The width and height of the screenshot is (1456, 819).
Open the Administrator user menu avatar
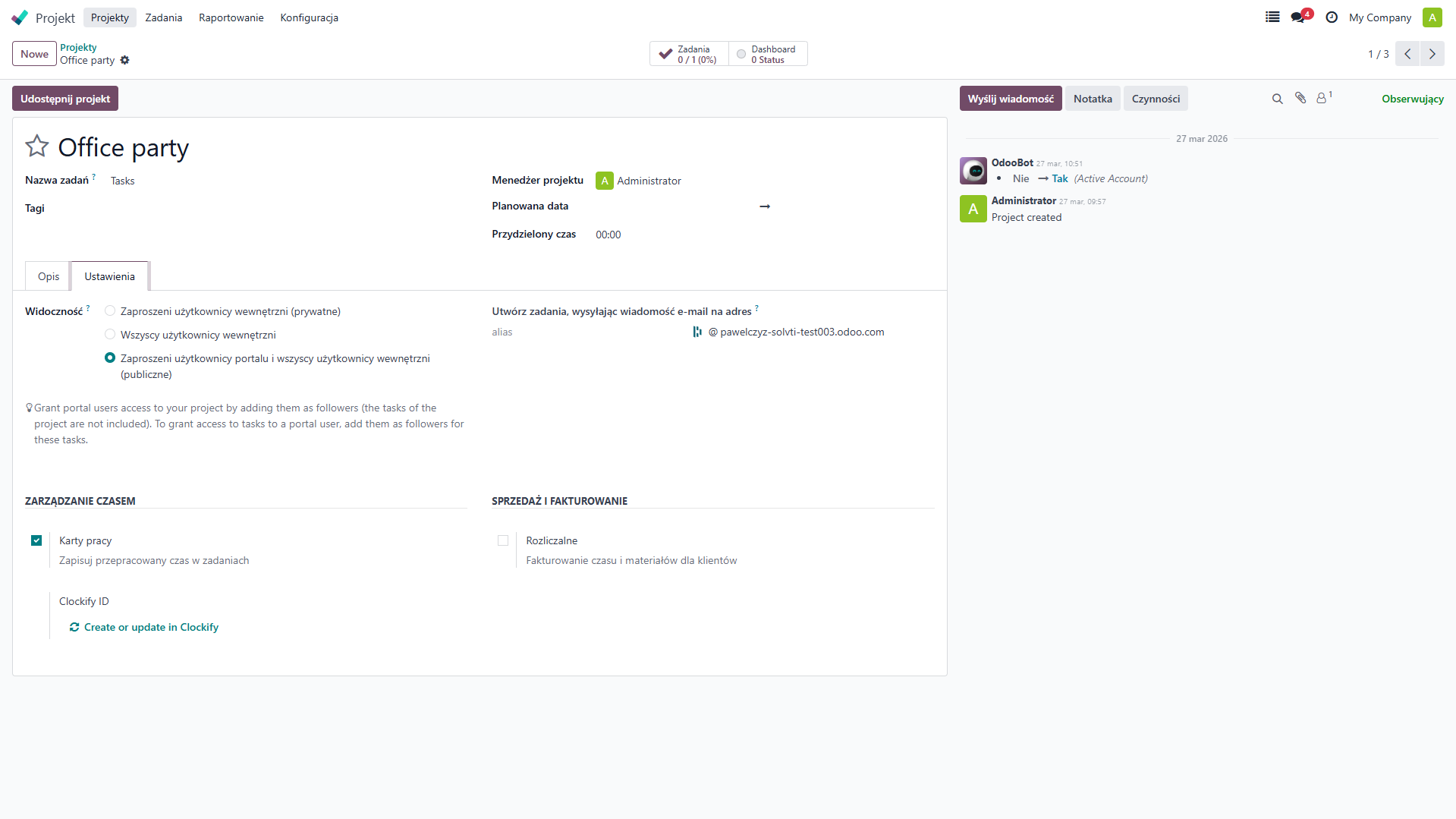point(1432,17)
